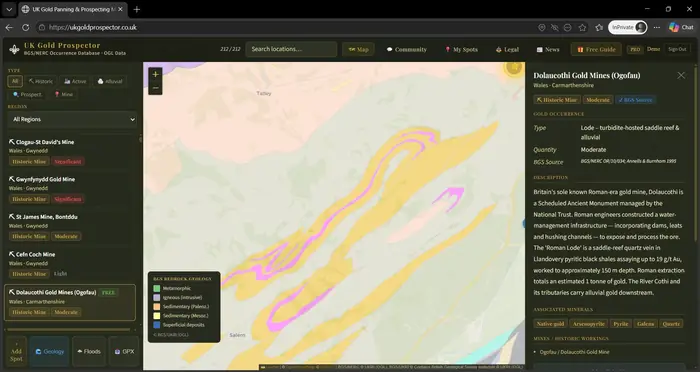This screenshot has height=372, width=700.
Task: Open the Legal page
Action: [x=507, y=50]
